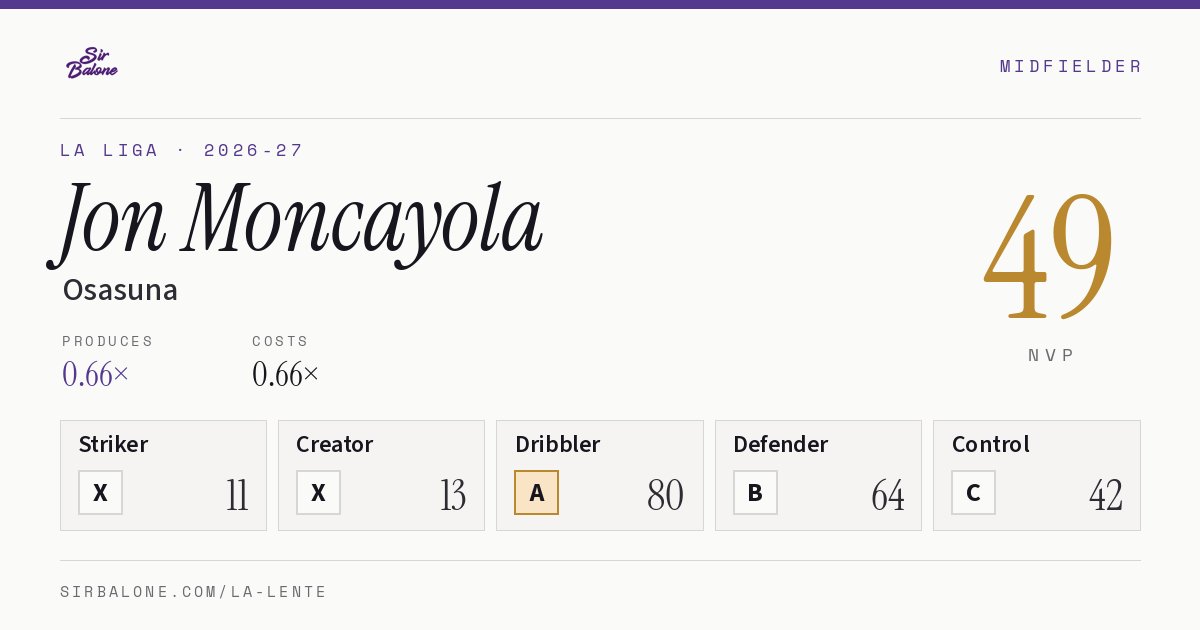This screenshot has height=630, width=1200.
Task: Click the Osasuna club name
Action: pyautogui.click(x=120, y=290)
